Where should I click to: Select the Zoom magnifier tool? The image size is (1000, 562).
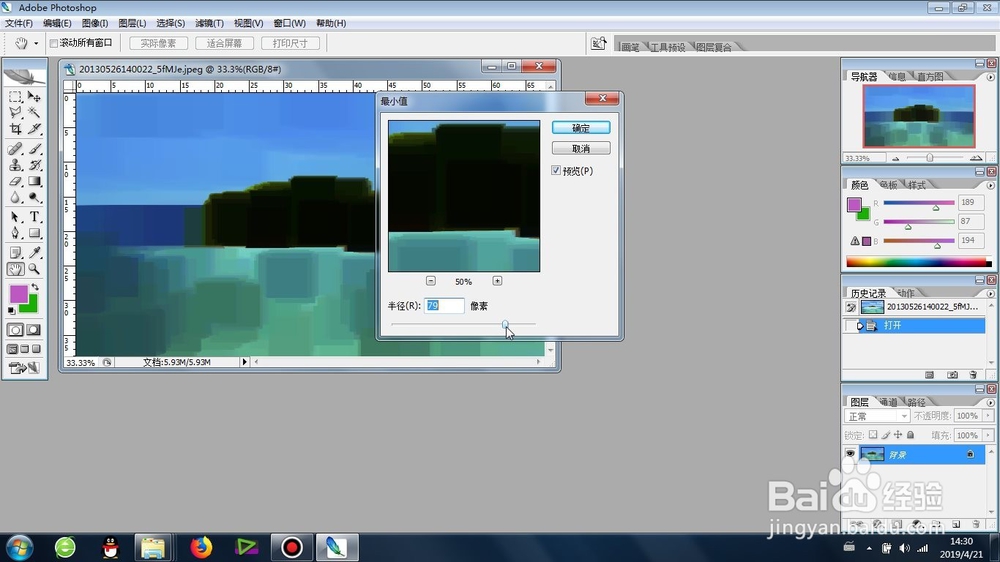[x=34, y=269]
